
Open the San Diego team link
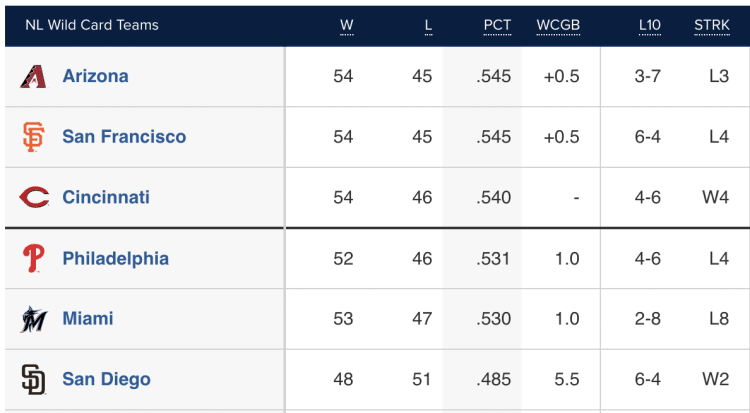(x=106, y=380)
